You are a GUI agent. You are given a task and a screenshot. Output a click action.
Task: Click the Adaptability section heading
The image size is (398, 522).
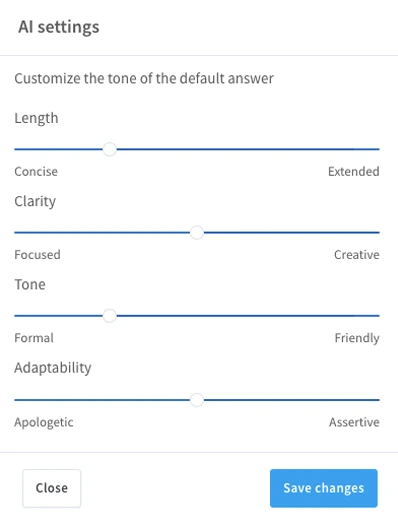point(53,368)
